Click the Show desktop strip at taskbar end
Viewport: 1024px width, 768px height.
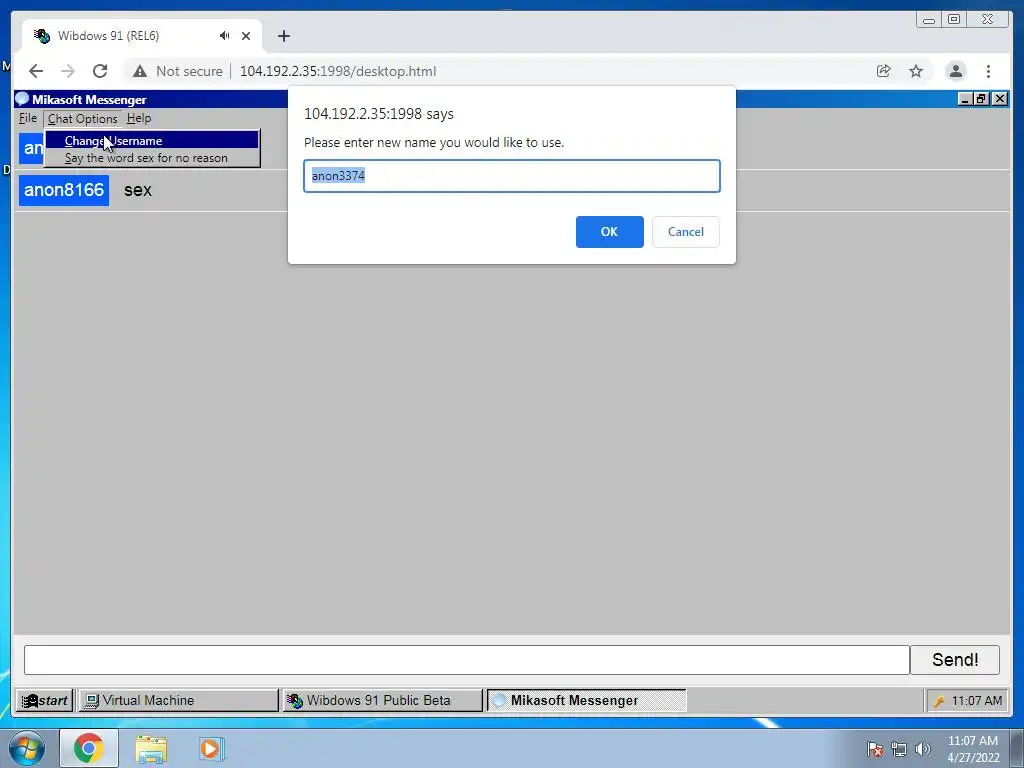point(1017,748)
